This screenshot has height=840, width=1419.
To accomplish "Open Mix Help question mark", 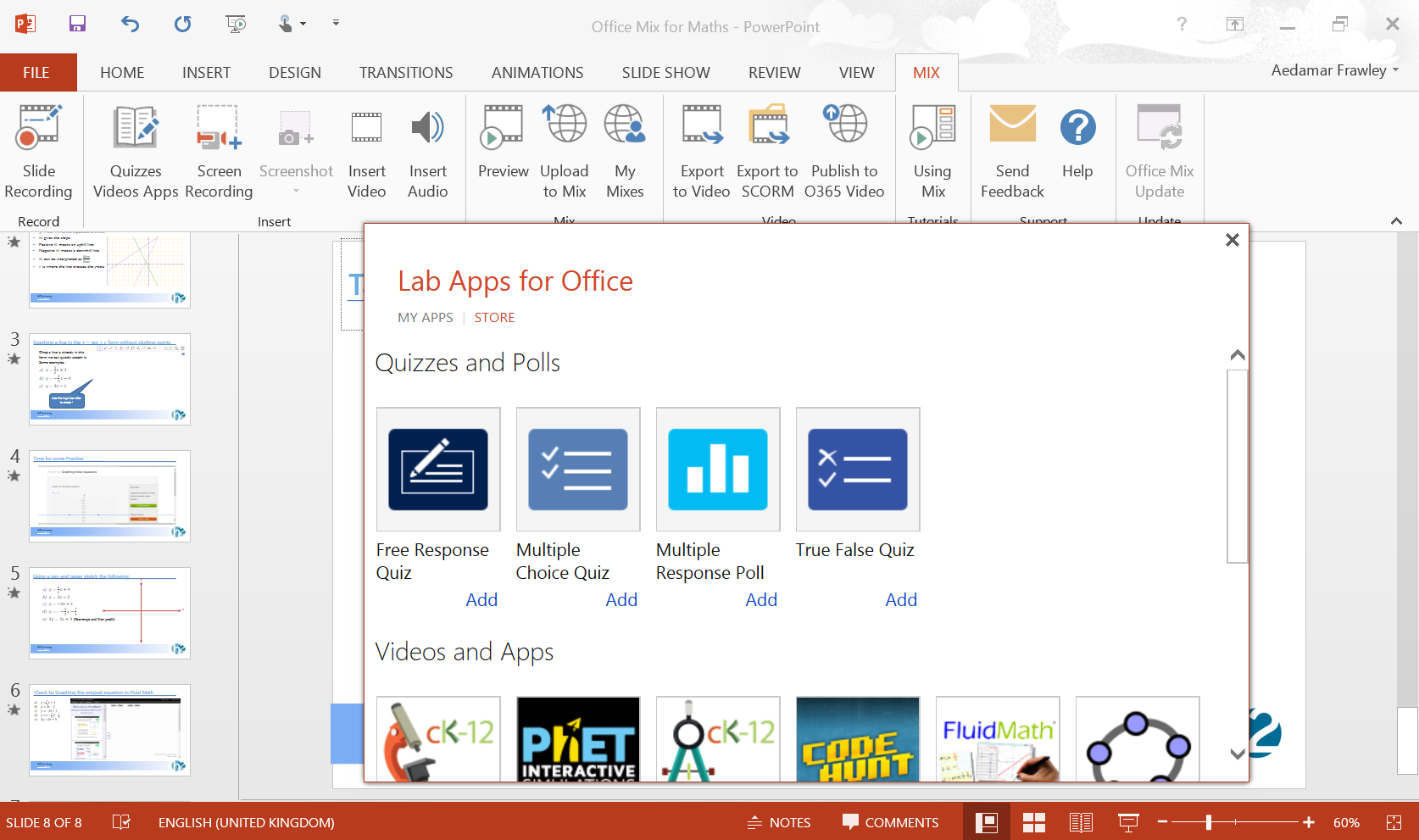I will pos(1077,128).
